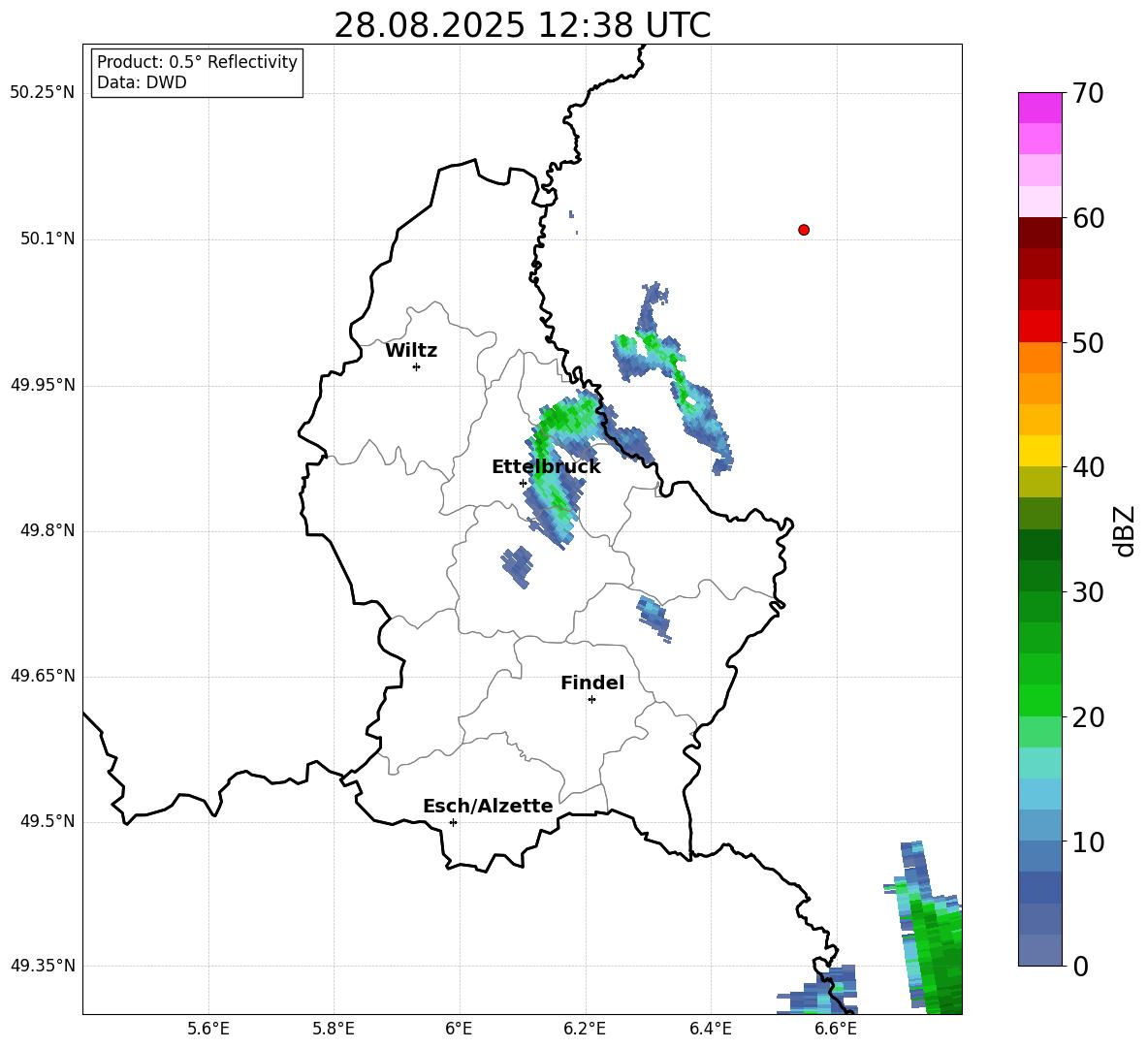Click the 6.6°E longitude label
Viewport: 1148px width, 1048px height.
click(x=836, y=1029)
